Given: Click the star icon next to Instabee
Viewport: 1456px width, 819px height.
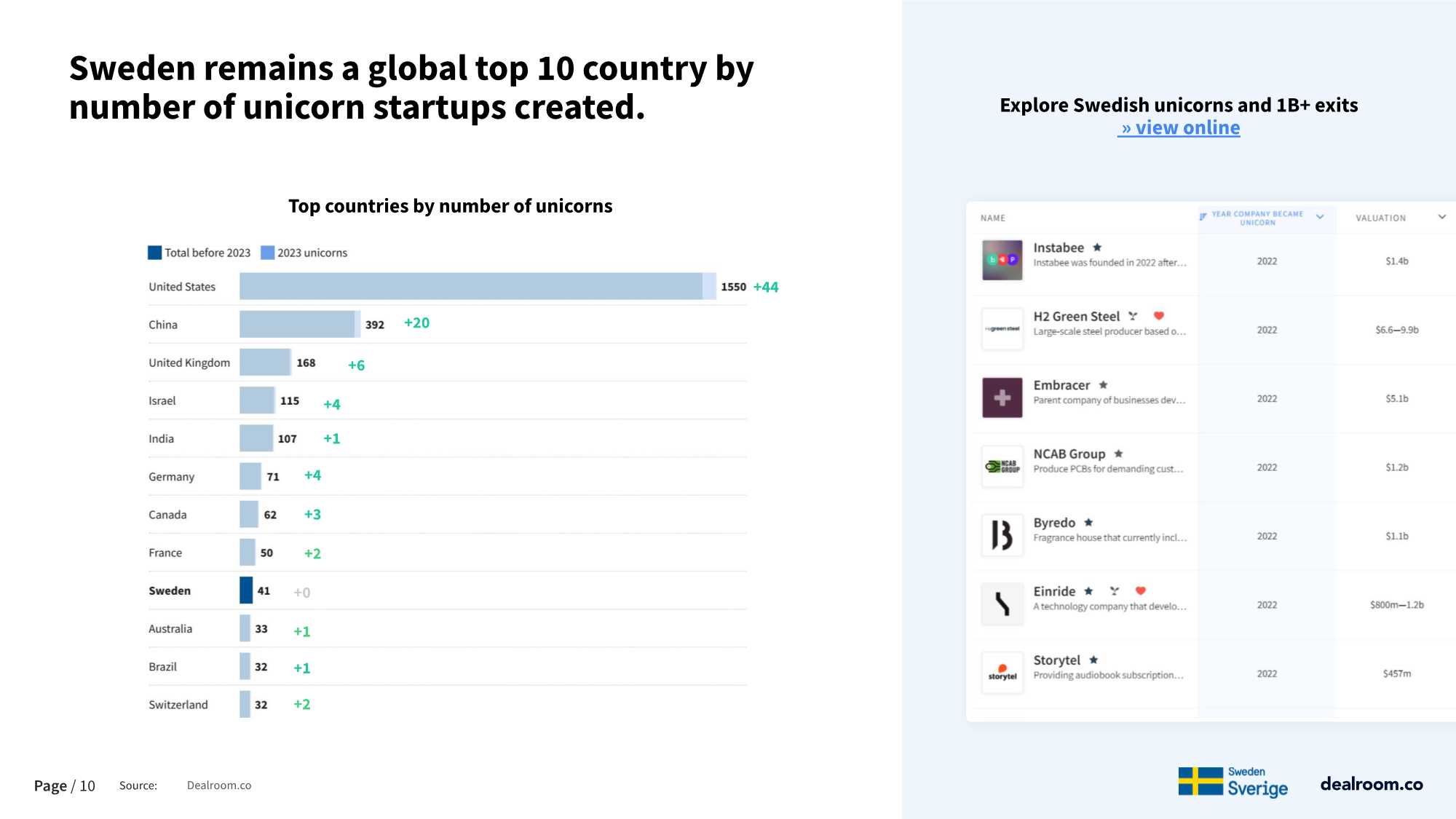Looking at the screenshot, I should click(x=1097, y=248).
